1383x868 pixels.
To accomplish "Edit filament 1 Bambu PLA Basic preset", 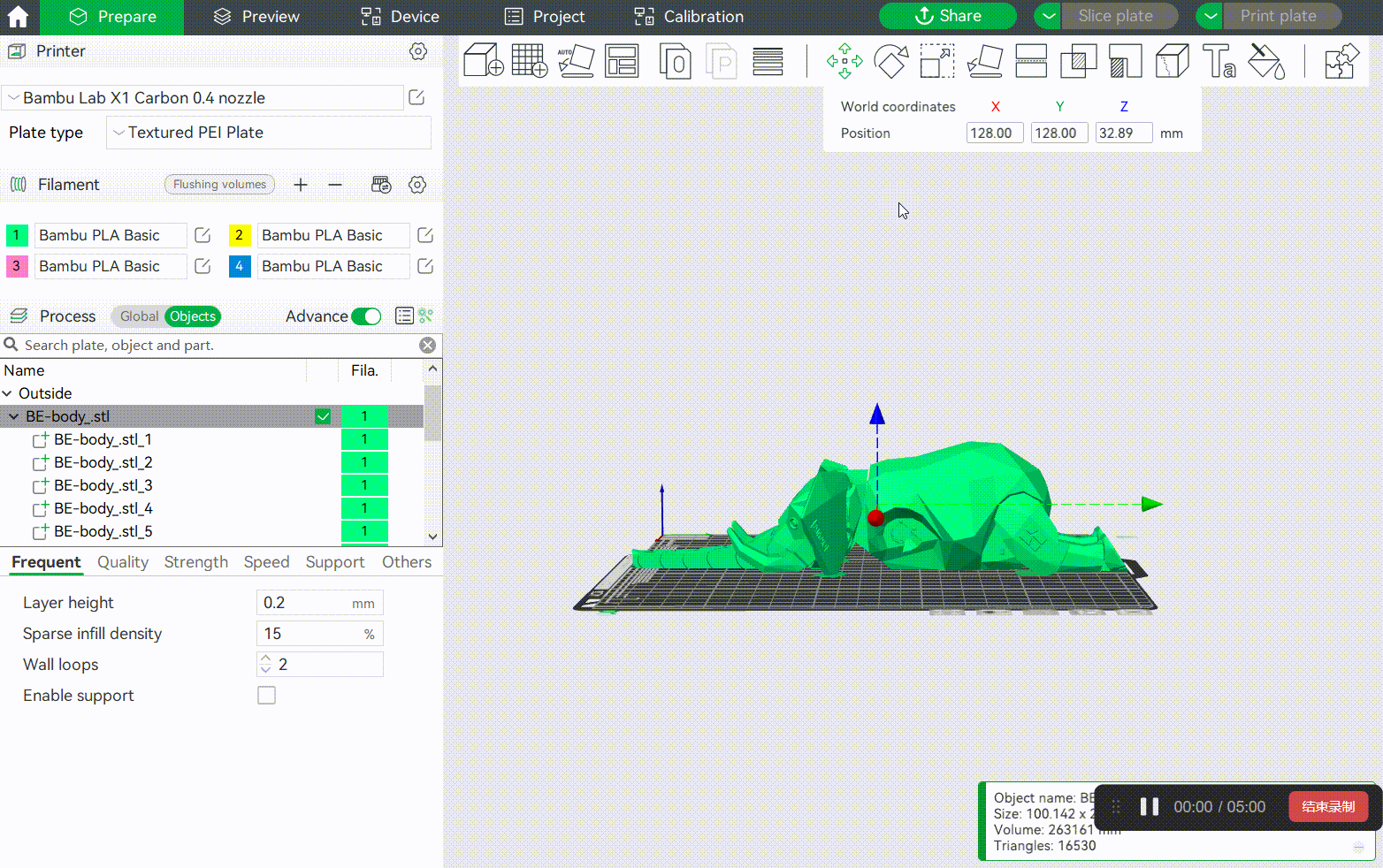I will [x=202, y=235].
